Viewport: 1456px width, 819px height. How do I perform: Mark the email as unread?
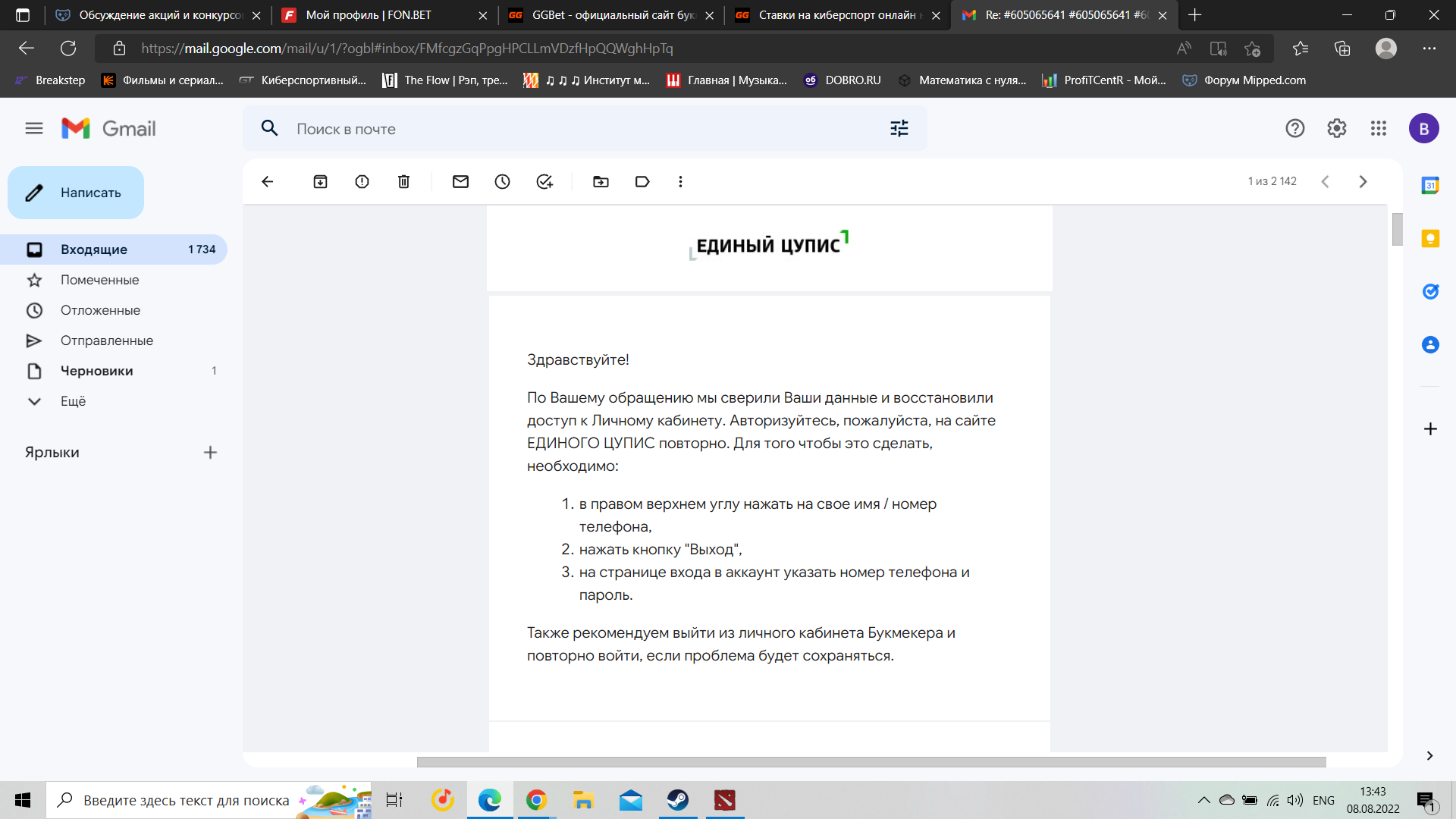click(461, 182)
